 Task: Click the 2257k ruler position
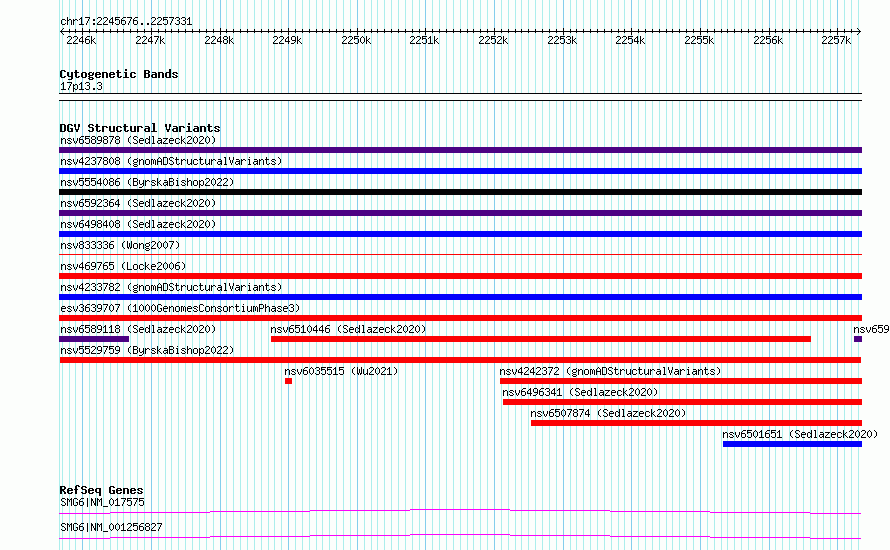837,40
